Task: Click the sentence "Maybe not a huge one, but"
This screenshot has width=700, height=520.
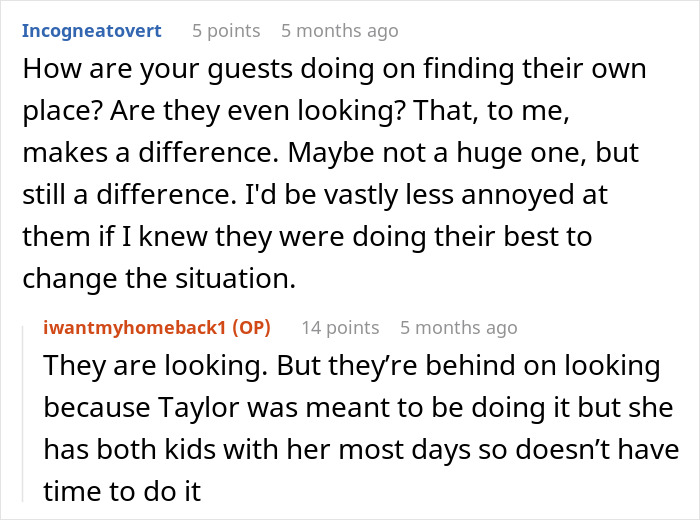Action: 463,154
